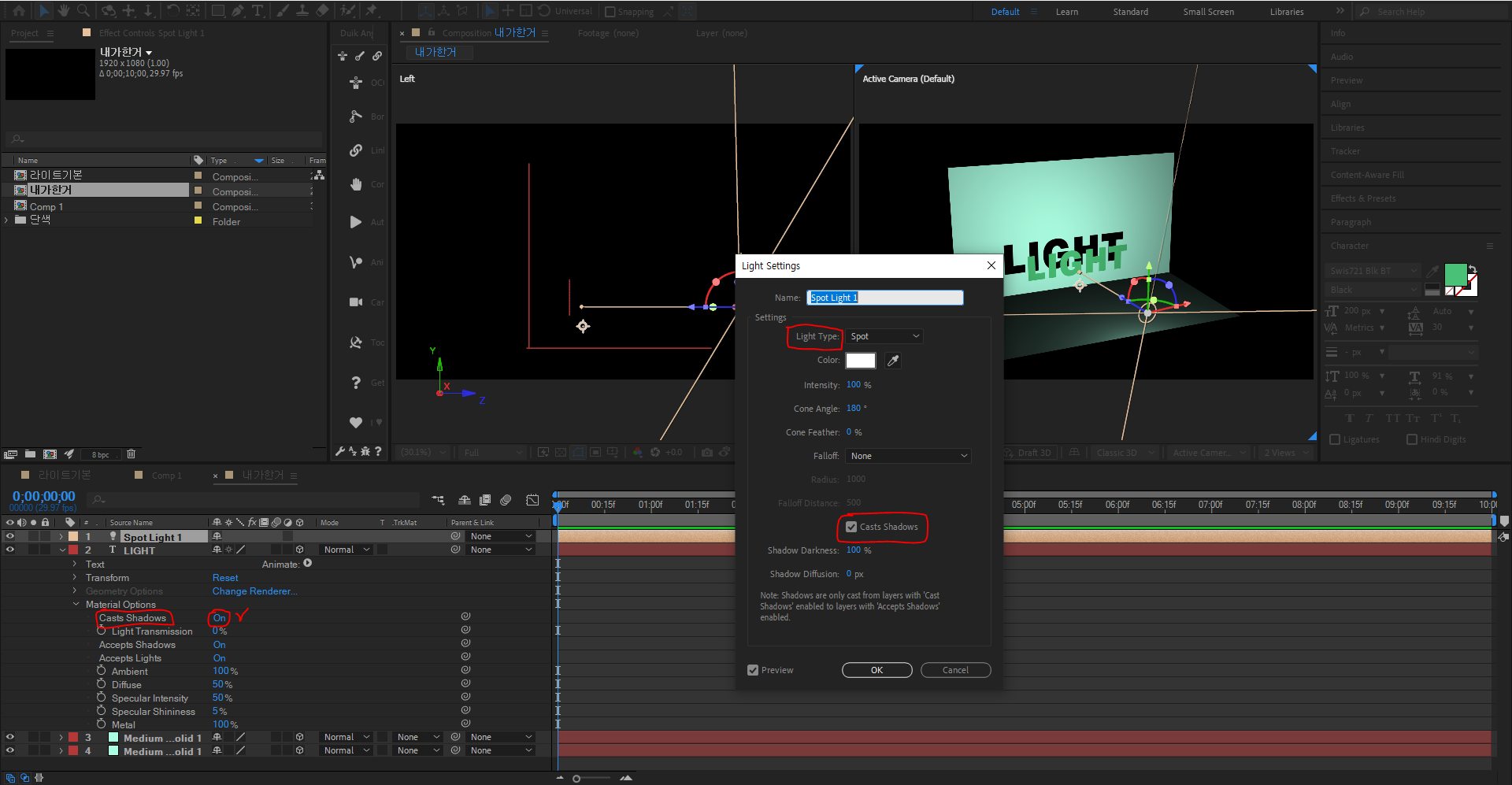1512x785 pixels.
Task: Delete selected project item with trash icon
Action: coord(131,454)
